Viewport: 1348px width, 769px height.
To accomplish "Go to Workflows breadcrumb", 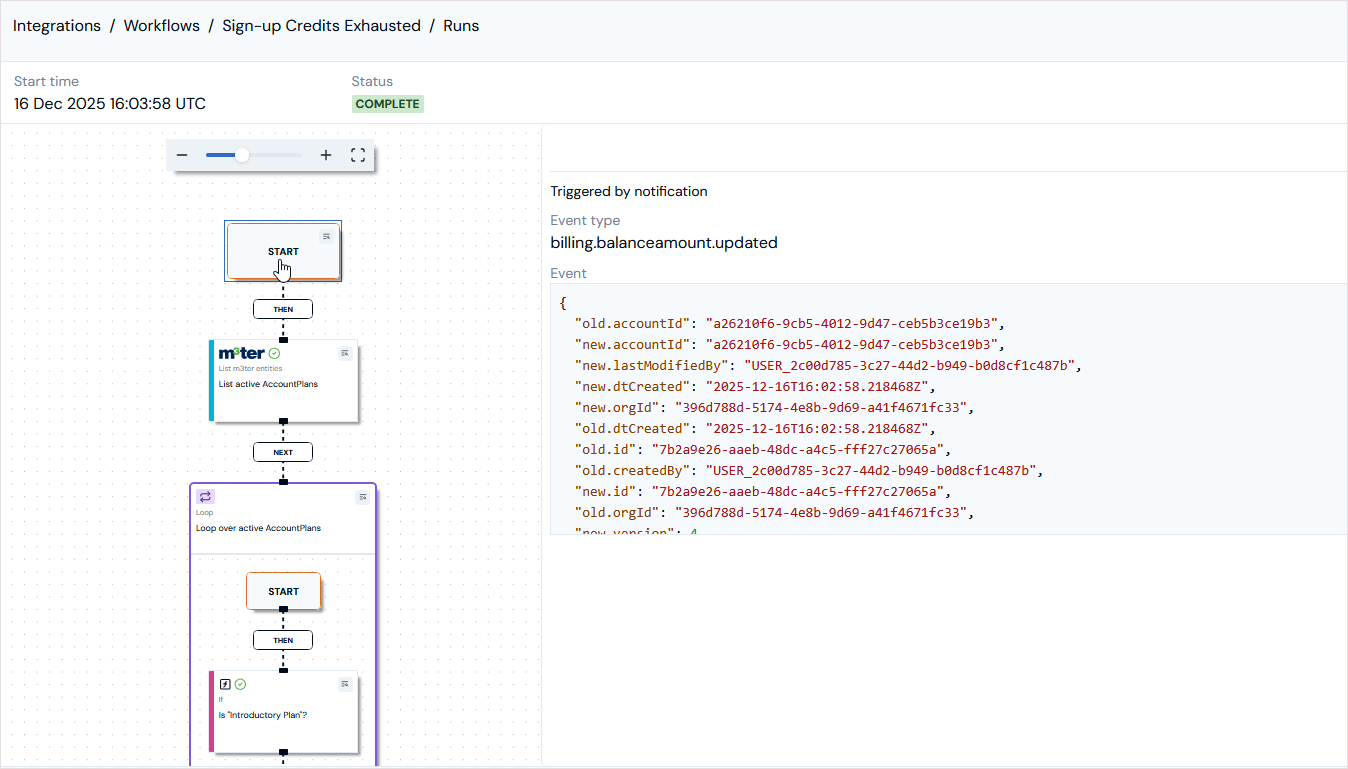I will [162, 26].
